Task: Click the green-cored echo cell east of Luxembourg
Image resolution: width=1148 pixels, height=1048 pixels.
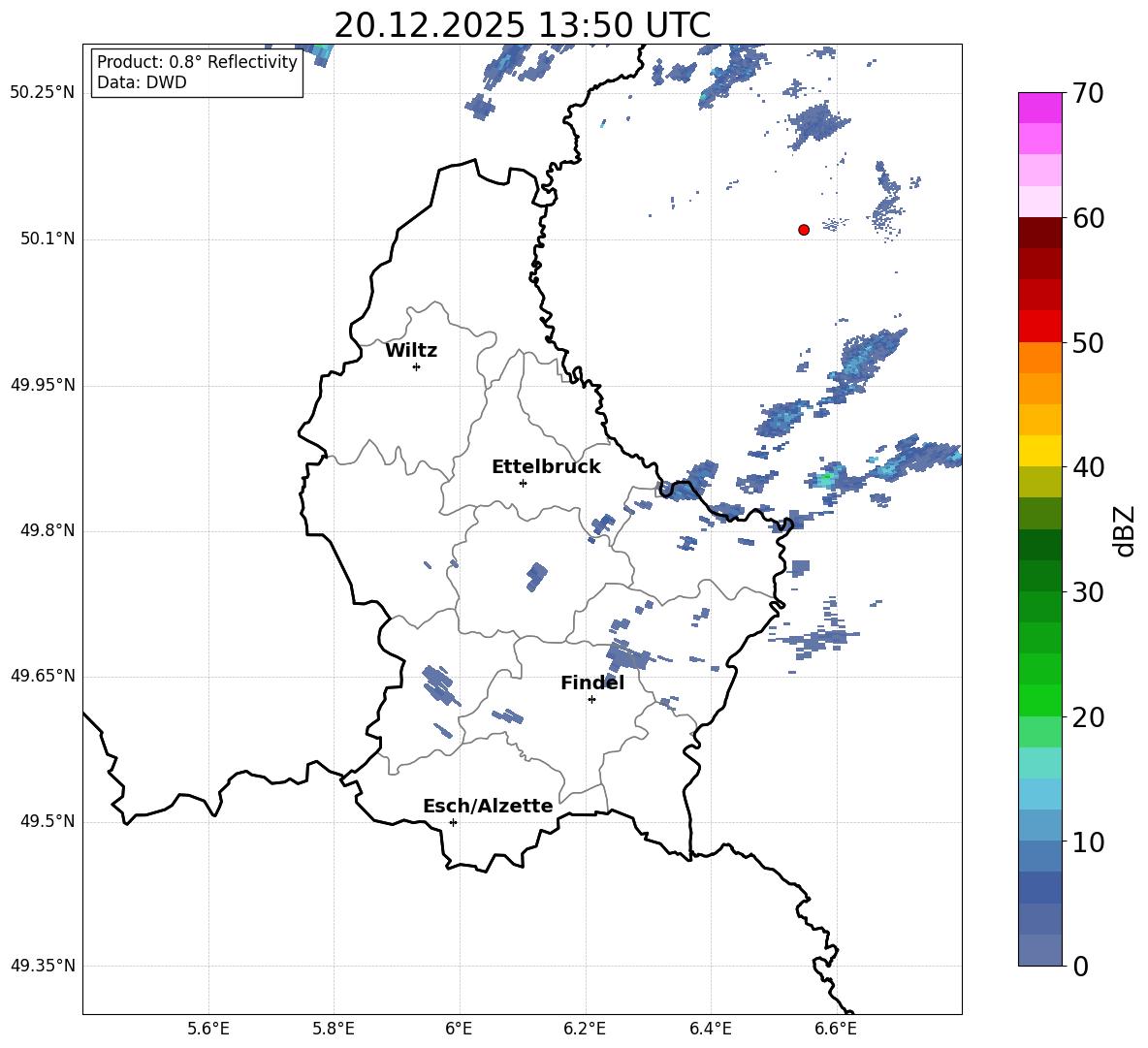Action: click(827, 478)
